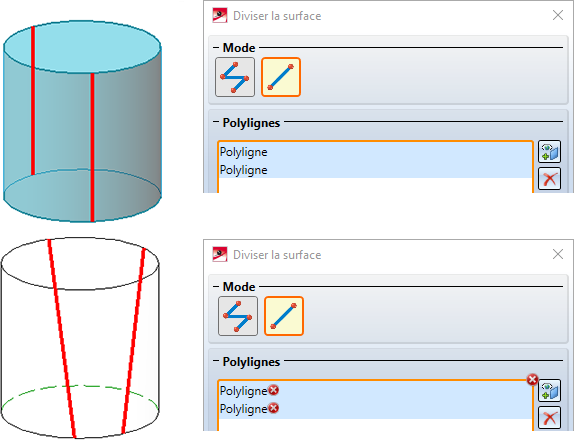Select multi-segment polyline mode in upper dialog
Image resolution: width=574 pixels, height=440 pixels.
click(235, 77)
